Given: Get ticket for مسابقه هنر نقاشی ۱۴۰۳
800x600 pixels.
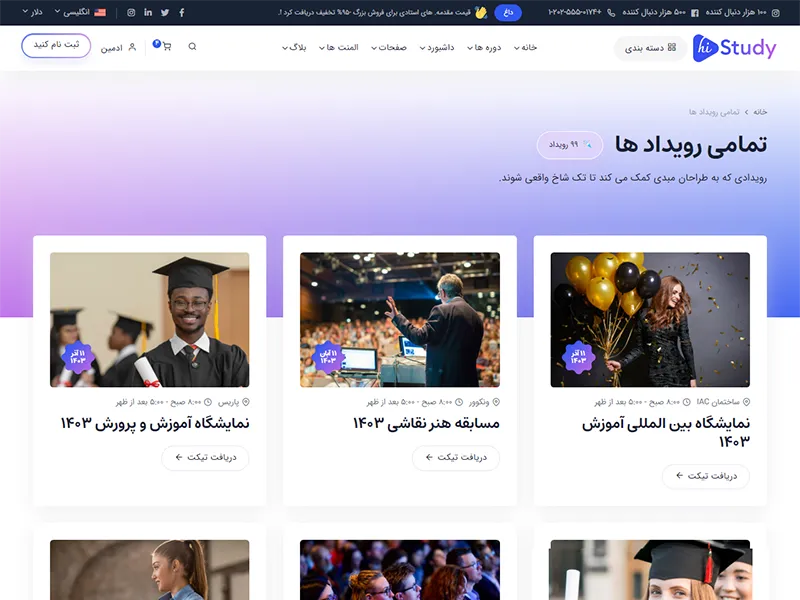Looking at the screenshot, I should click(x=456, y=458).
